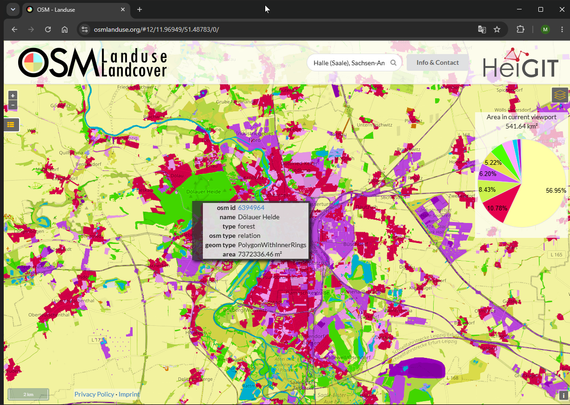
Task: Click the 541.64 km² viewport area text
Action: tap(521, 126)
